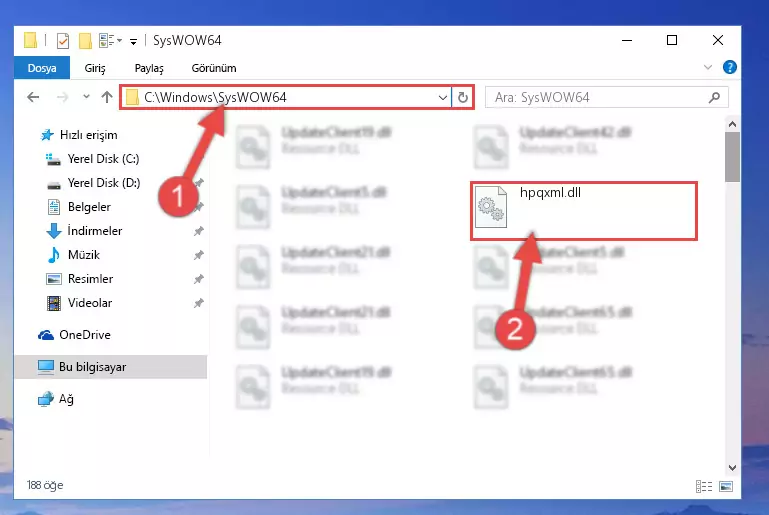Click the pin icon beside Müzik
Screen dimensions: 769x515
tap(199, 255)
